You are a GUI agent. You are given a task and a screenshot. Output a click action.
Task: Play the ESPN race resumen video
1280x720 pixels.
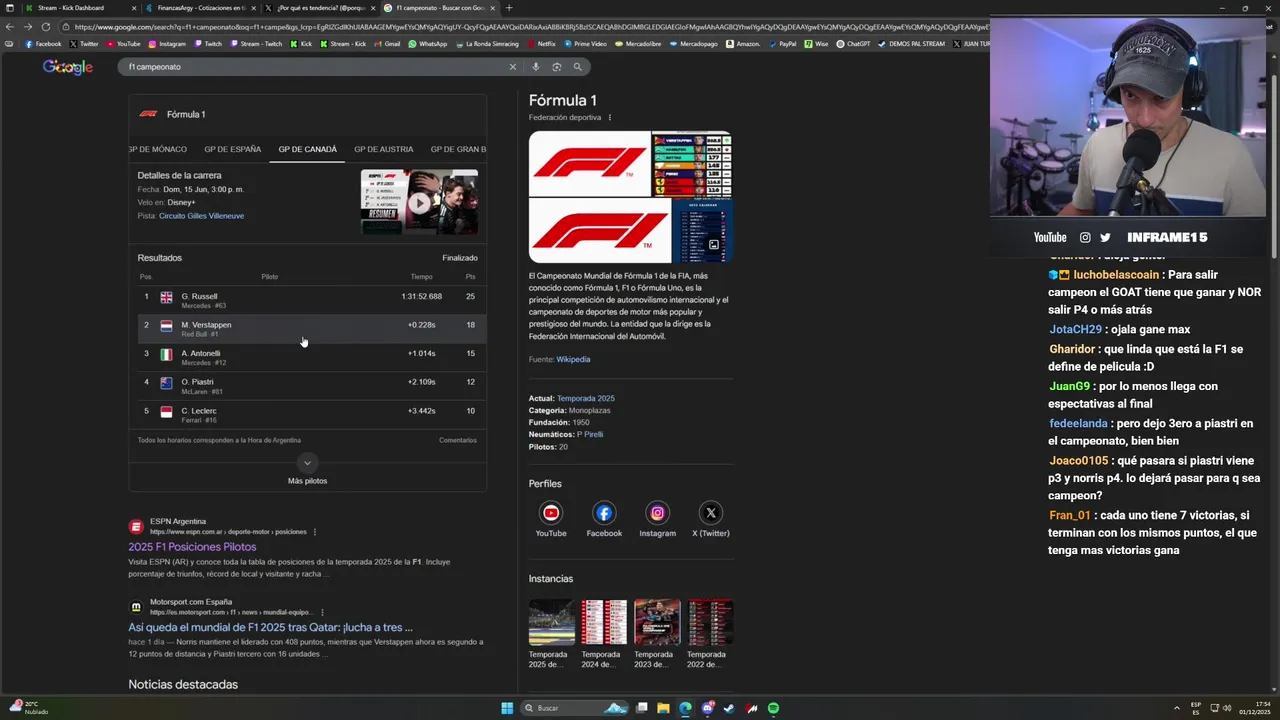[419, 202]
